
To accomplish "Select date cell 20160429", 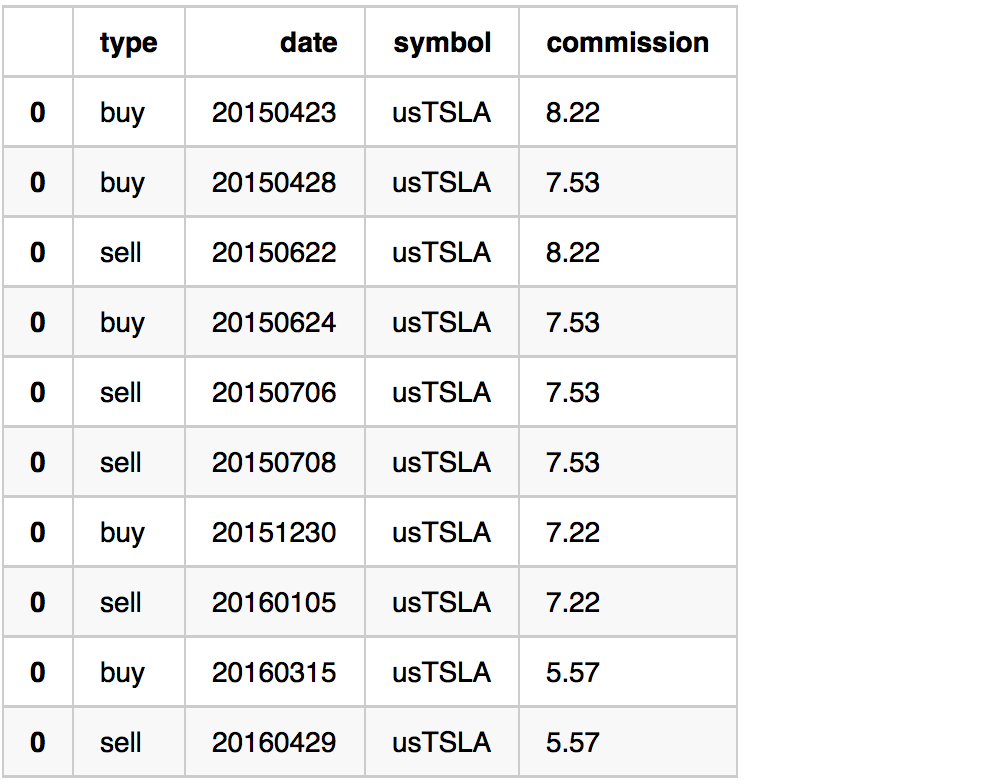I will click(x=274, y=743).
